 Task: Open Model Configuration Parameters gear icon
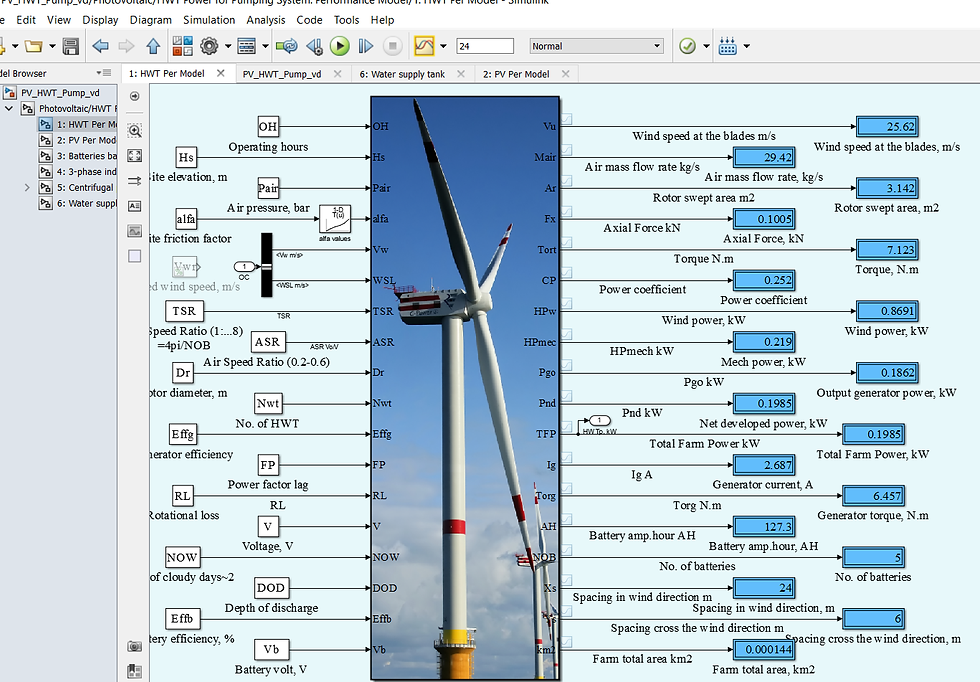[211, 45]
